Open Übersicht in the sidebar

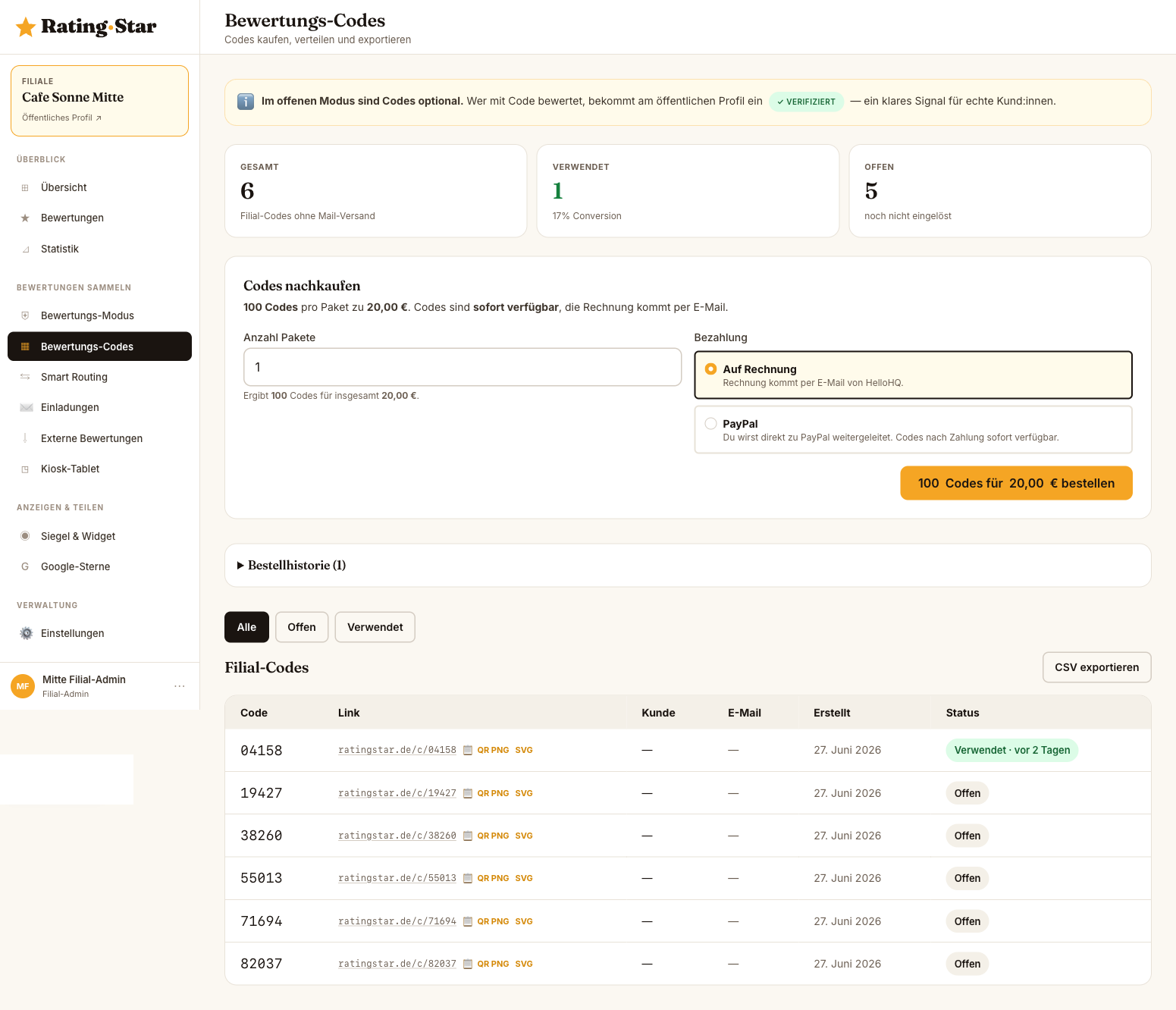[x=99, y=187]
